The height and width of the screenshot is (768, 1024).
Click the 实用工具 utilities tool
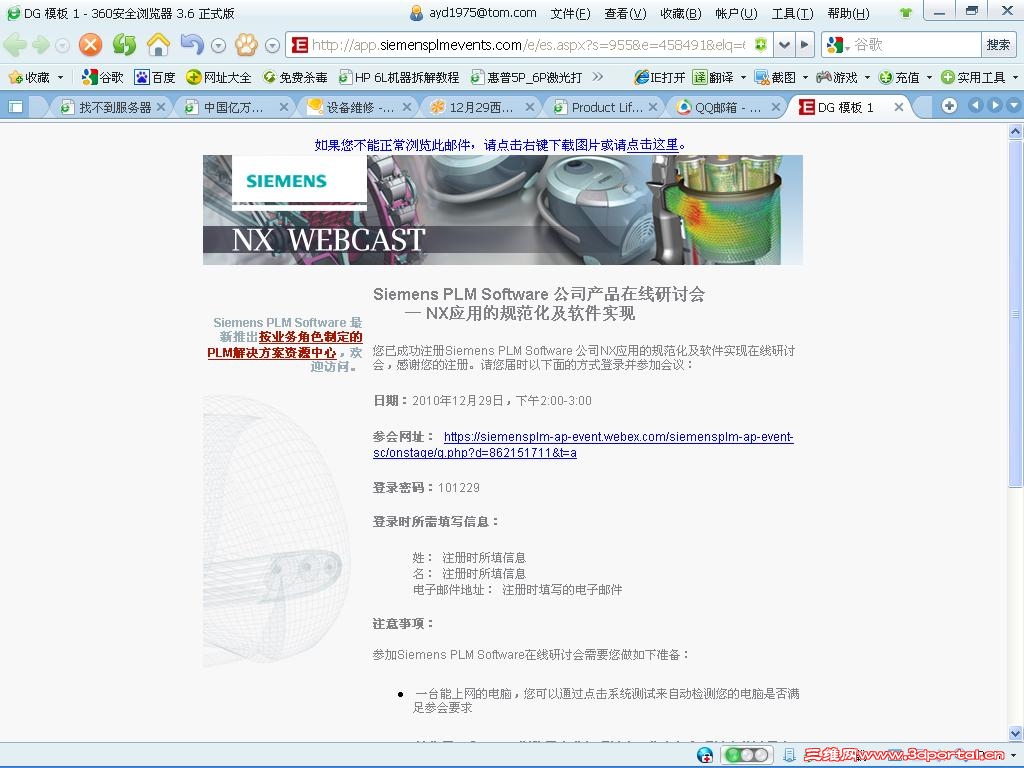coord(973,77)
